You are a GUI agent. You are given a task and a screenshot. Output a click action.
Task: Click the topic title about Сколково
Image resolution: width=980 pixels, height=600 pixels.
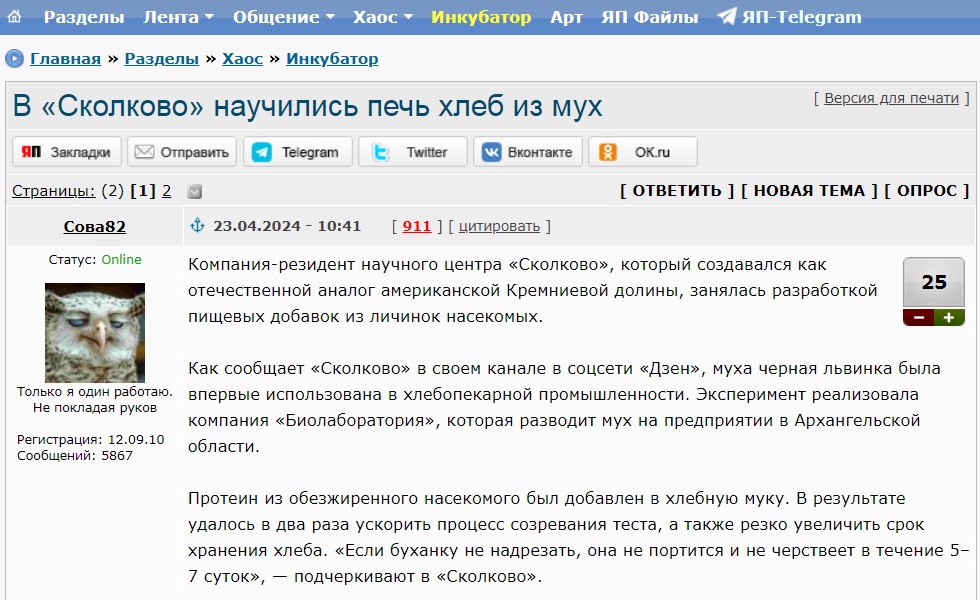(x=308, y=106)
